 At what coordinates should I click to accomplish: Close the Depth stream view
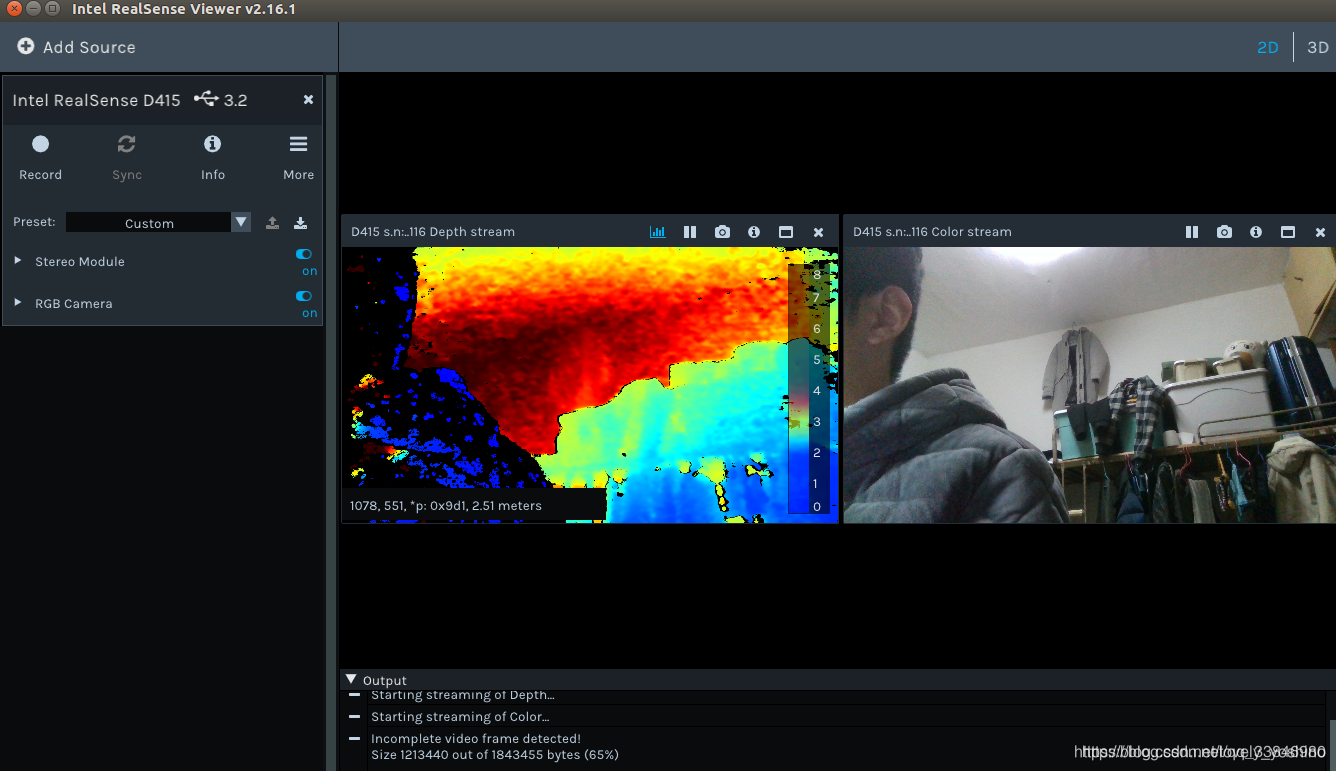pyautogui.click(x=818, y=232)
